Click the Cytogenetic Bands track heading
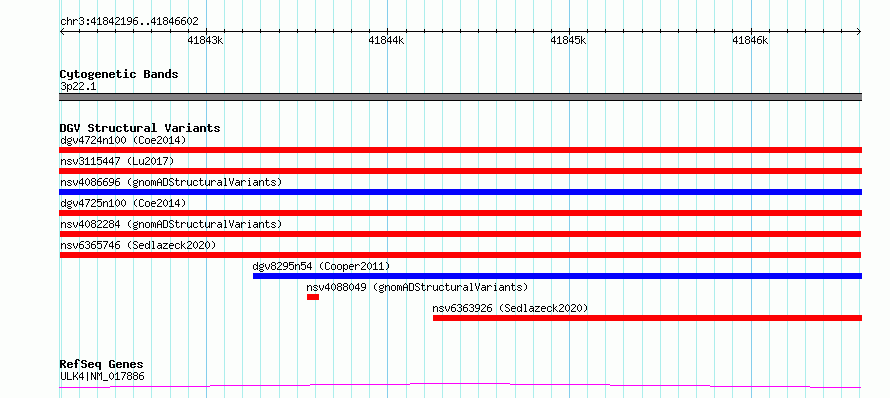The image size is (890, 398). pos(119,74)
